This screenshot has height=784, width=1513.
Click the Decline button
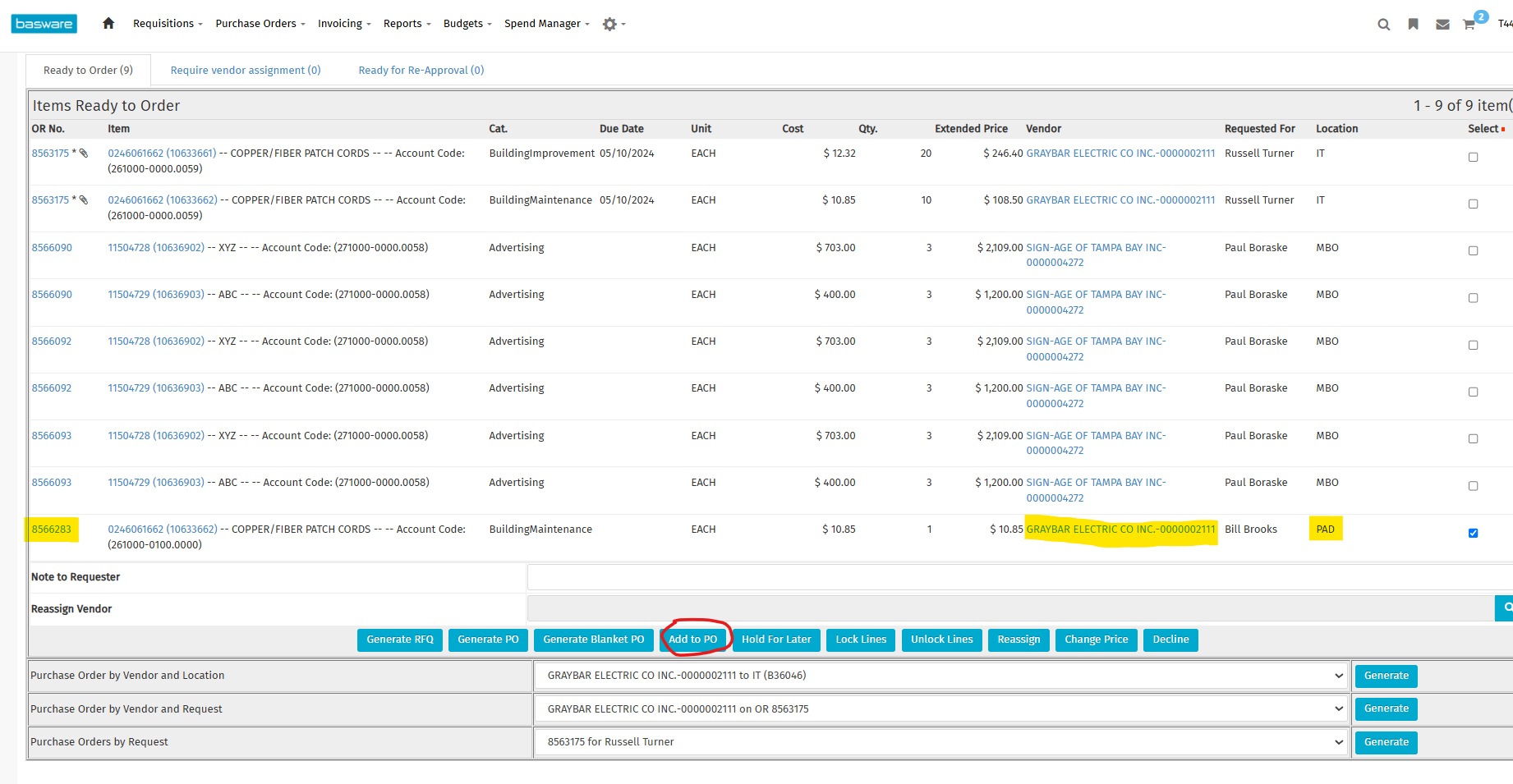click(x=1170, y=640)
